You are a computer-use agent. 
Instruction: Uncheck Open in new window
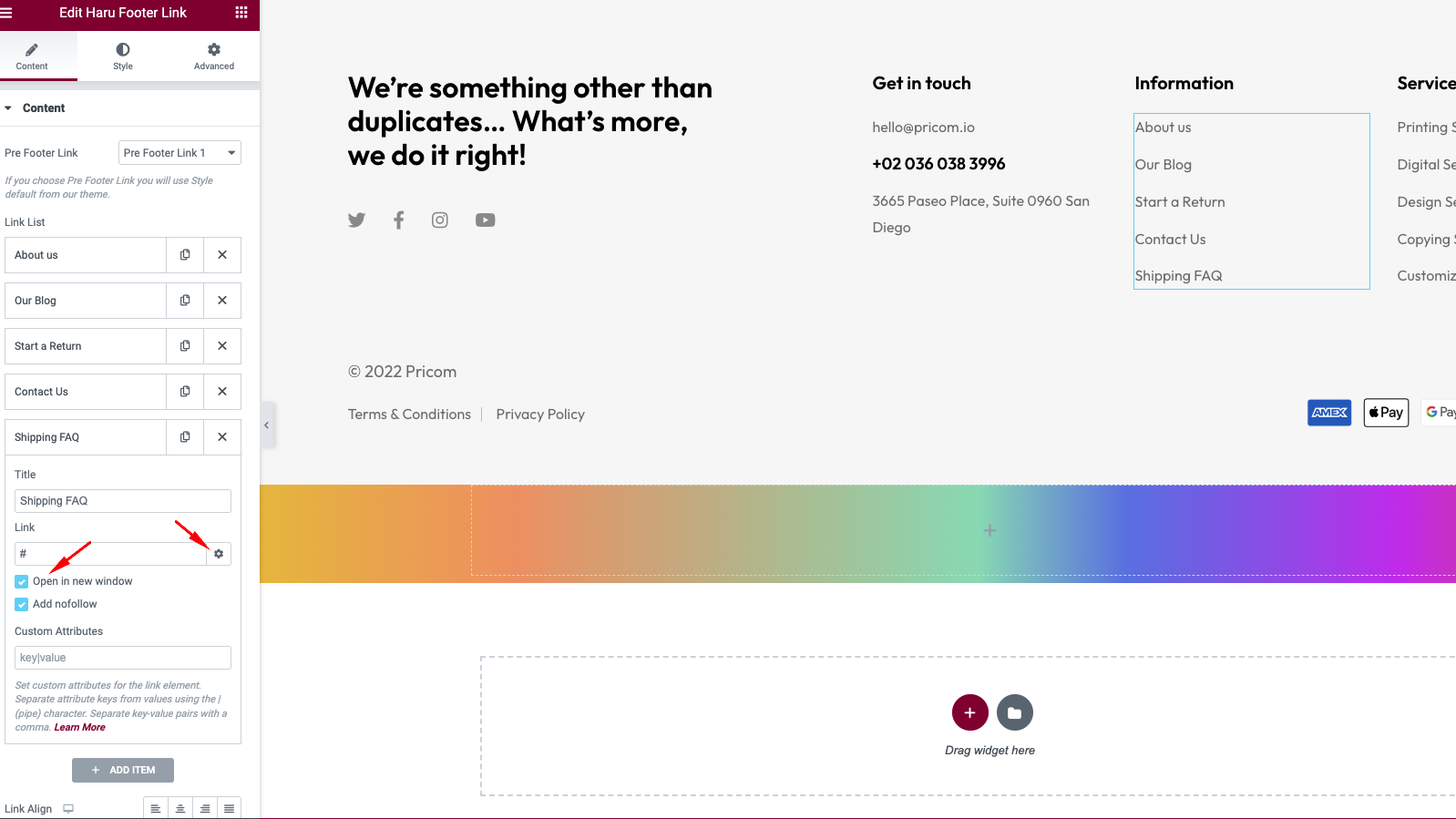coord(22,581)
